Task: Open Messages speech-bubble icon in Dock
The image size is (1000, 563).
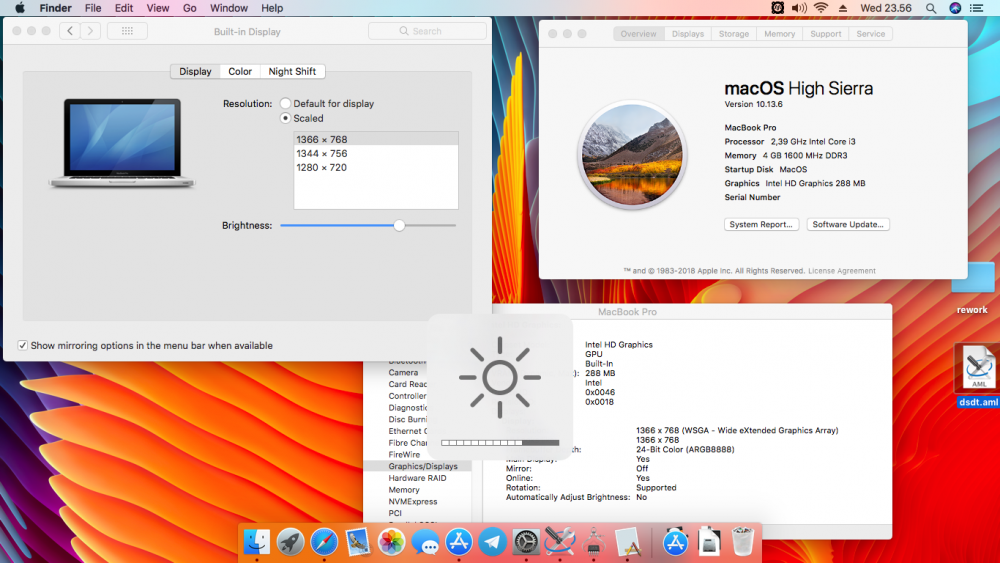Action: pyautogui.click(x=425, y=543)
